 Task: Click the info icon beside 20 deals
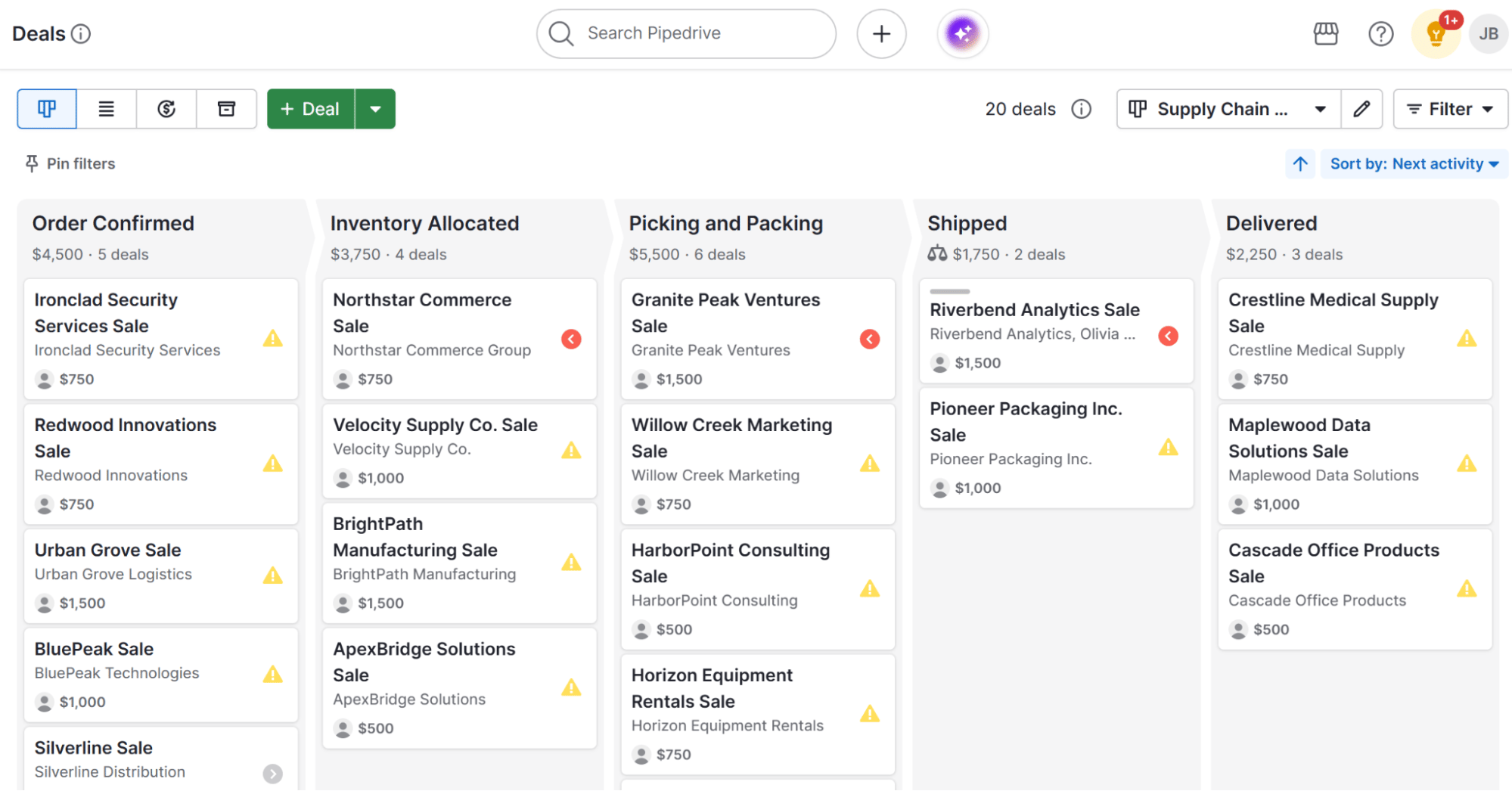coord(1082,109)
